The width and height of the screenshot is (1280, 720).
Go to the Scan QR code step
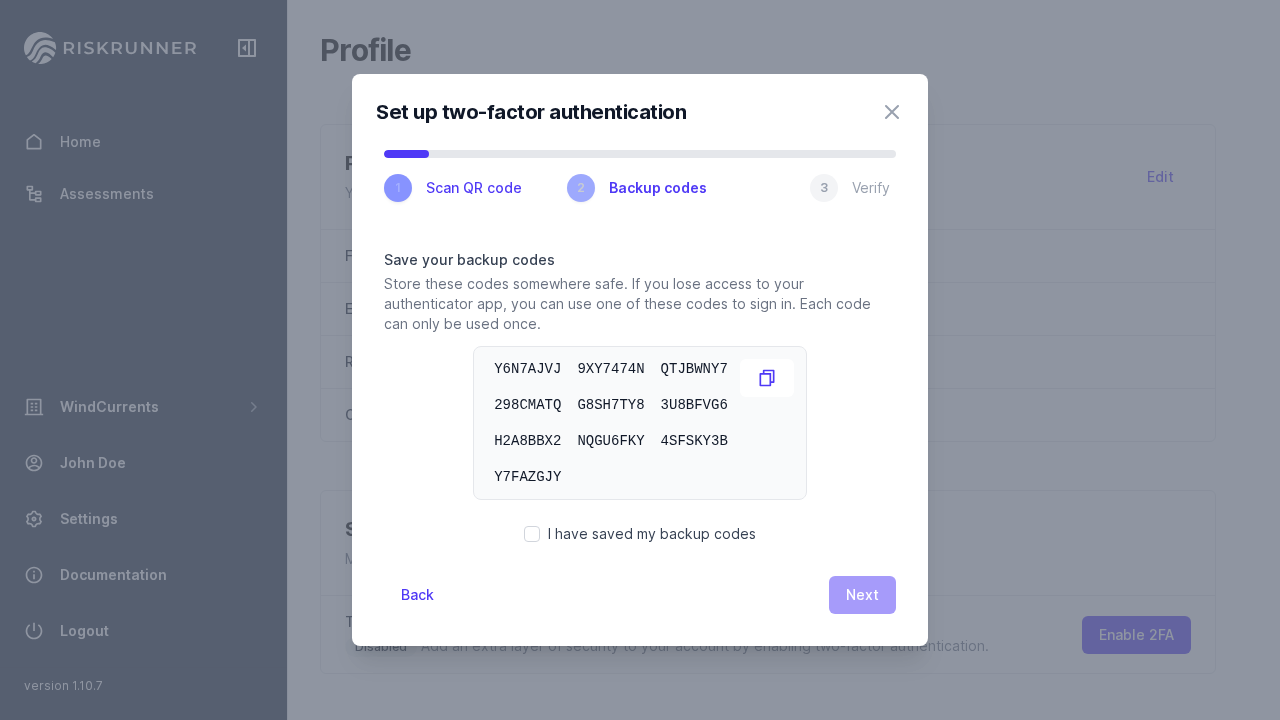pos(454,188)
